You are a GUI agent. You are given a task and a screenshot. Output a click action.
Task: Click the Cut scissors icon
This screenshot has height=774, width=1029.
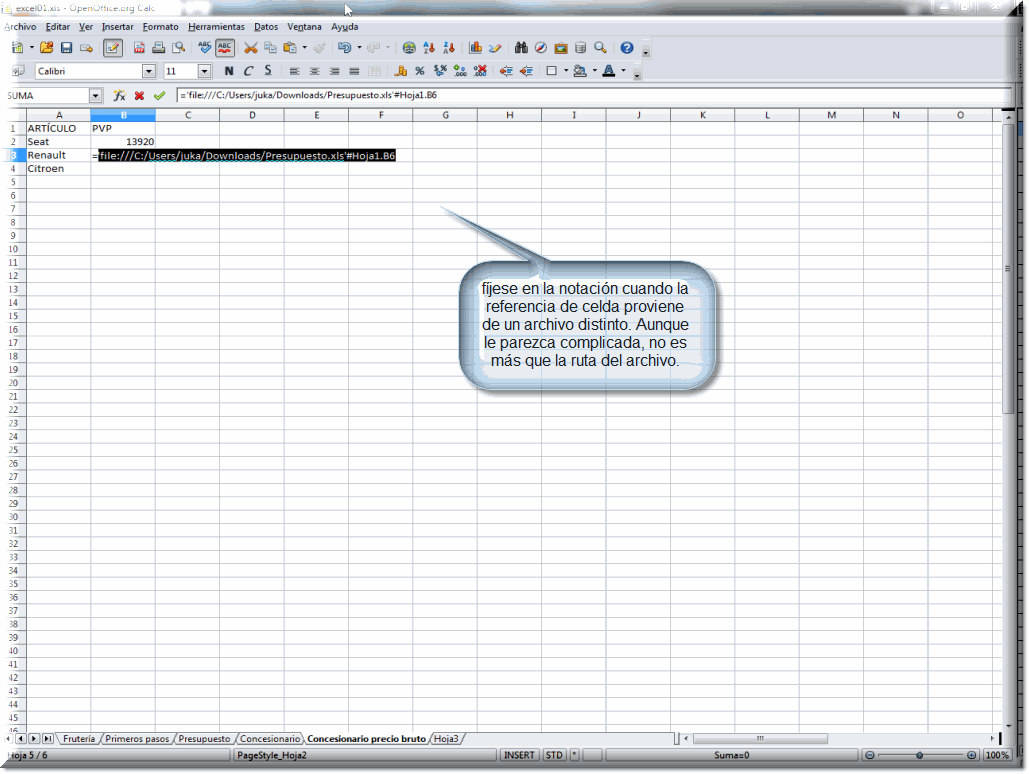pos(250,48)
